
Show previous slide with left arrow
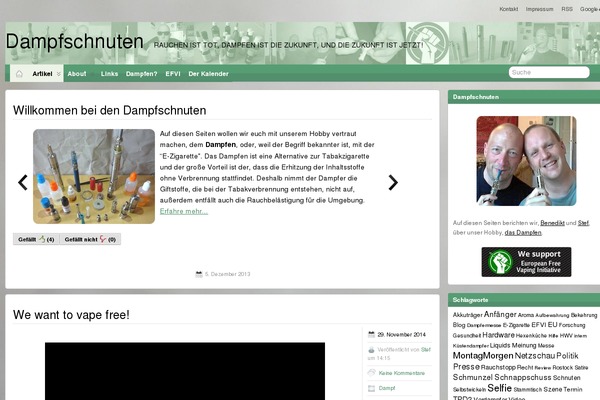coord(23,182)
